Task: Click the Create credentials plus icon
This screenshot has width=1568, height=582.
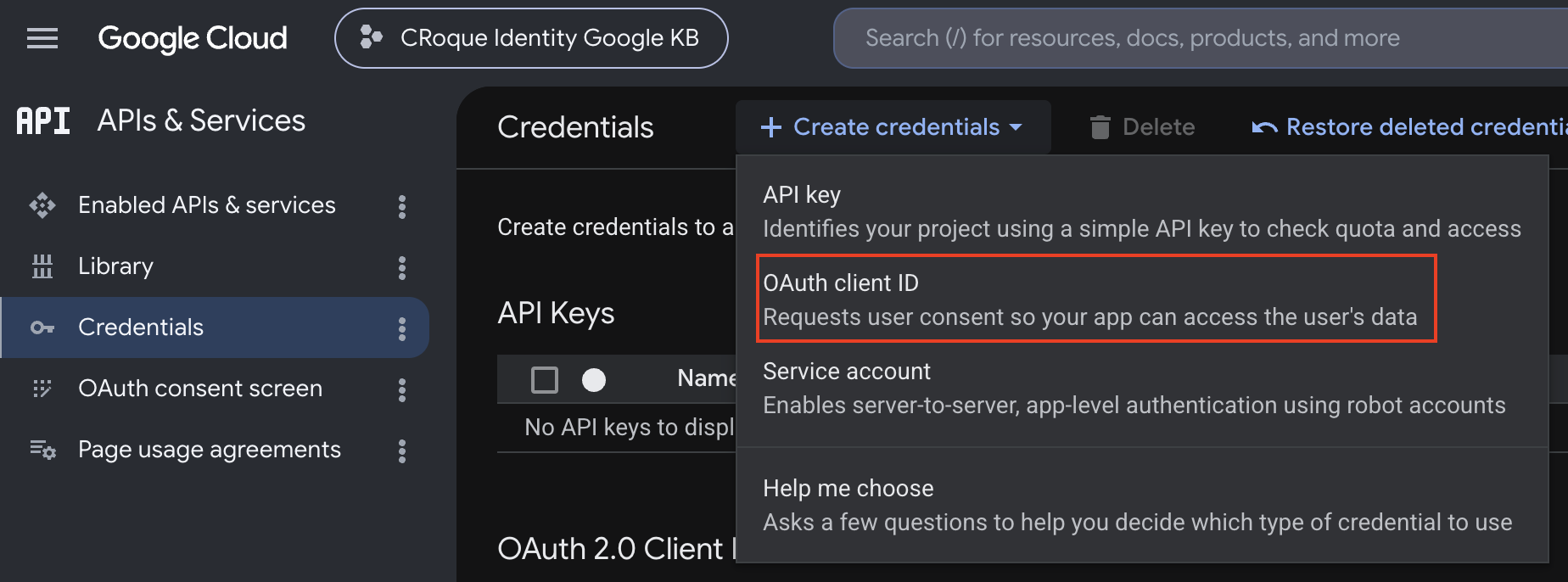Action: (771, 127)
